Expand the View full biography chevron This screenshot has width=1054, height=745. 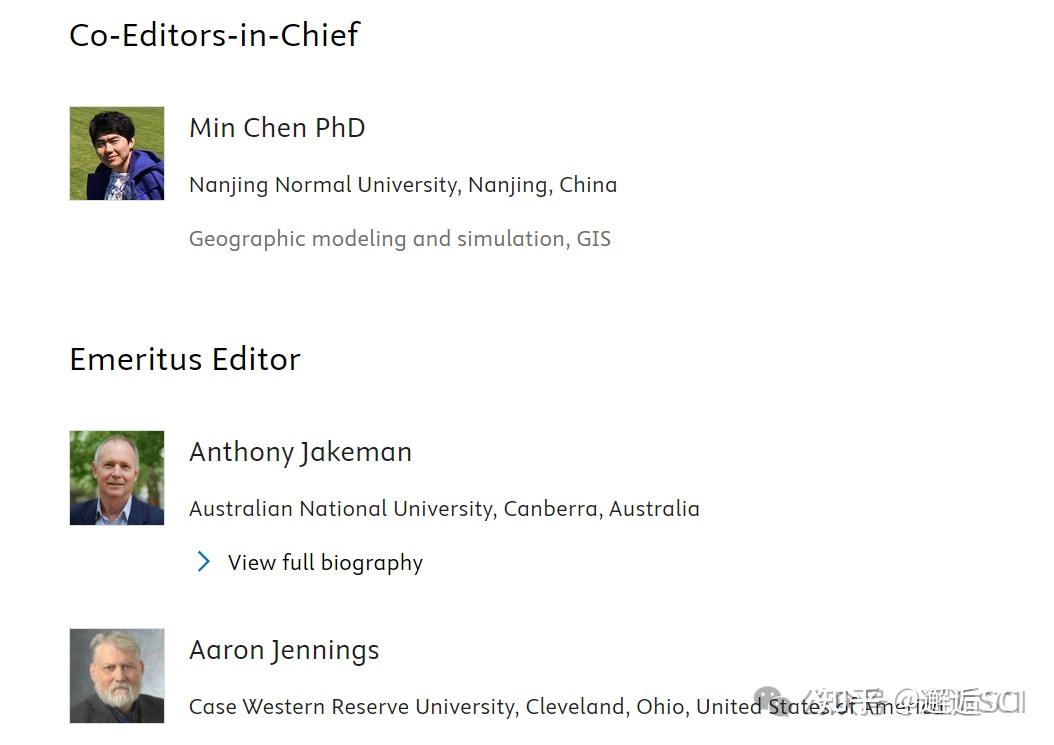click(204, 561)
